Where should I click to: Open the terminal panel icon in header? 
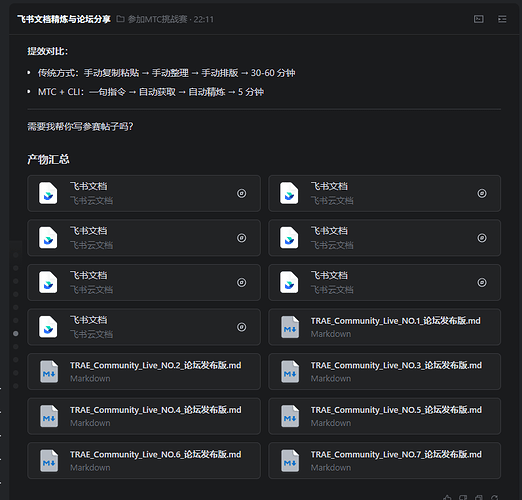[x=479, y=19]
